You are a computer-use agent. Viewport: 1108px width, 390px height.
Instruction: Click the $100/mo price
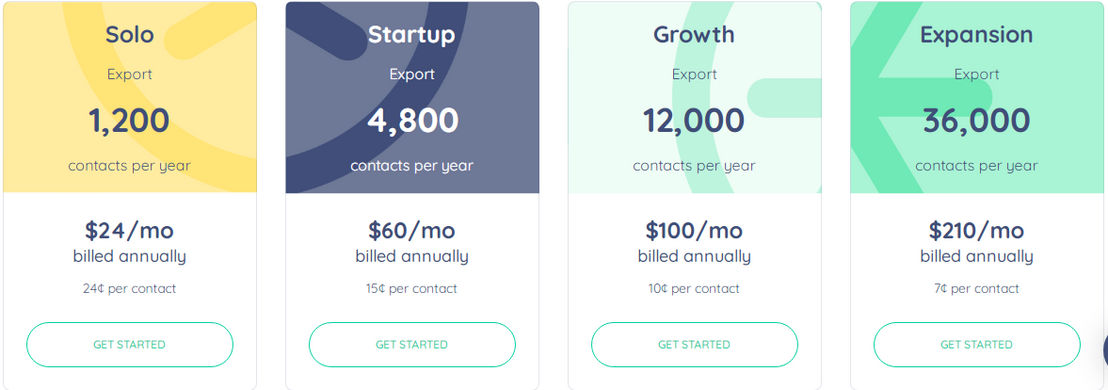pyautogui.click(x=694, y=230)
